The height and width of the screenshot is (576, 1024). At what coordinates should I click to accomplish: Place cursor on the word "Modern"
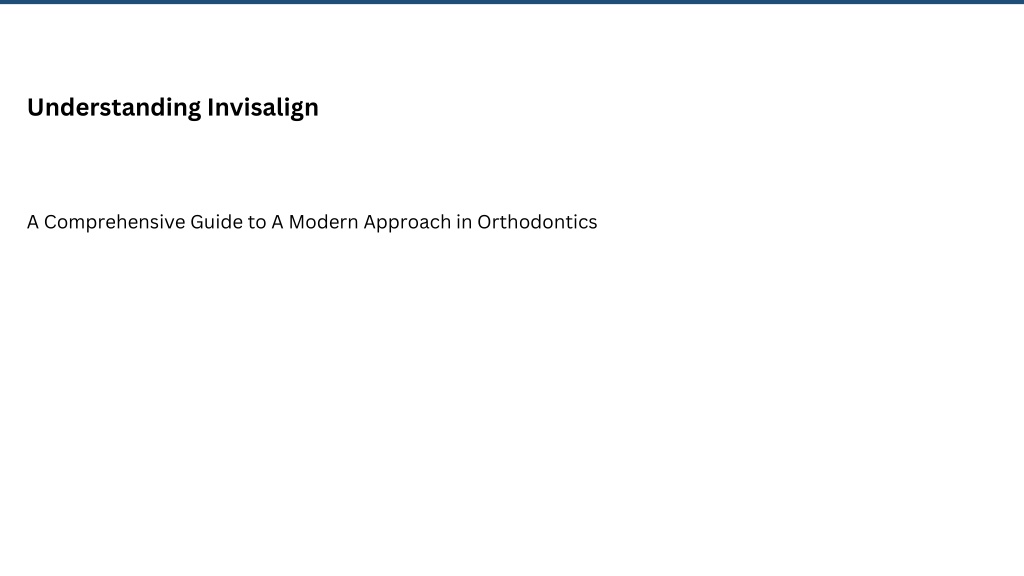[323, 222]
